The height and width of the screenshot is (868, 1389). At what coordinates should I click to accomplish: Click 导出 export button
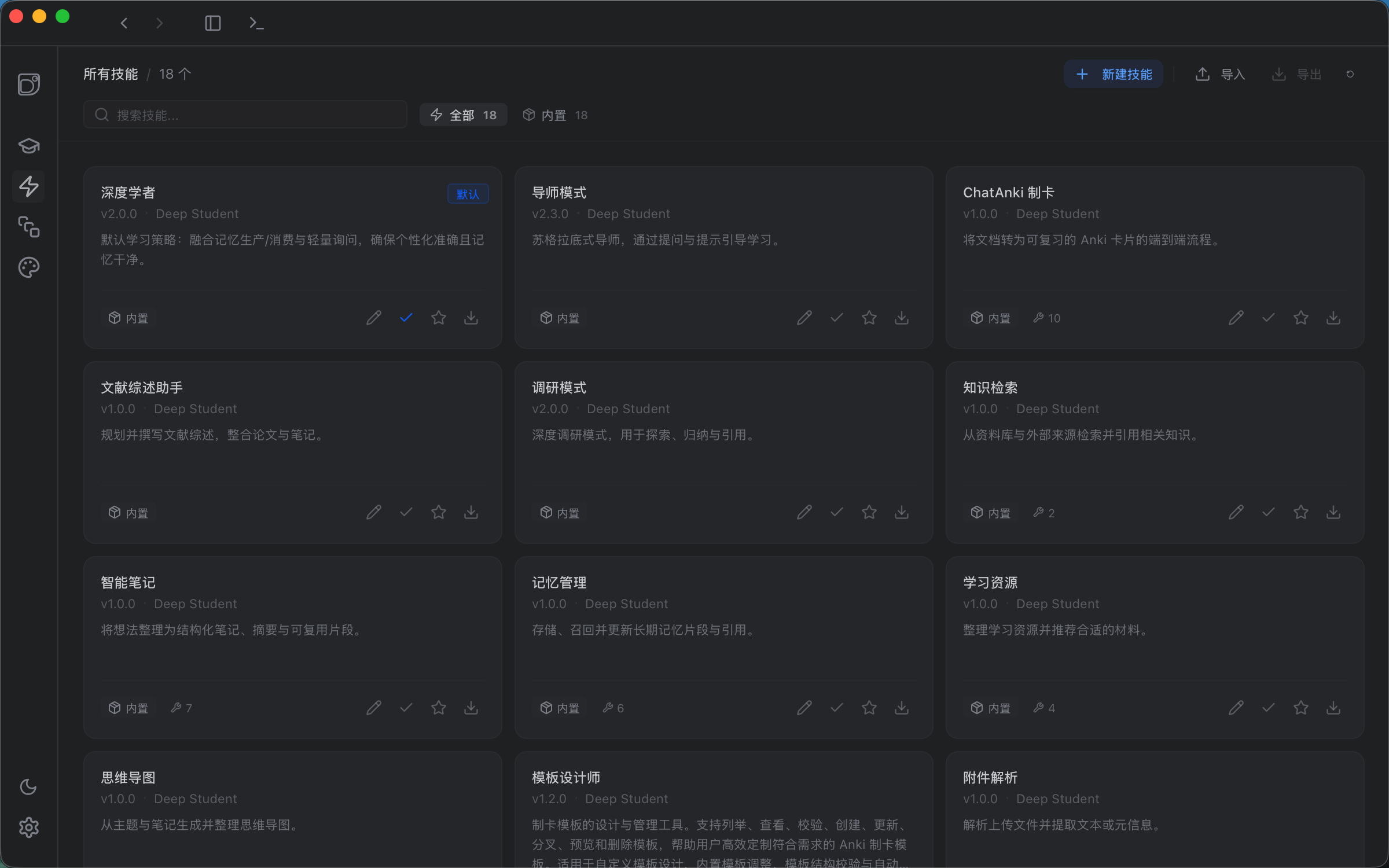1296,74
